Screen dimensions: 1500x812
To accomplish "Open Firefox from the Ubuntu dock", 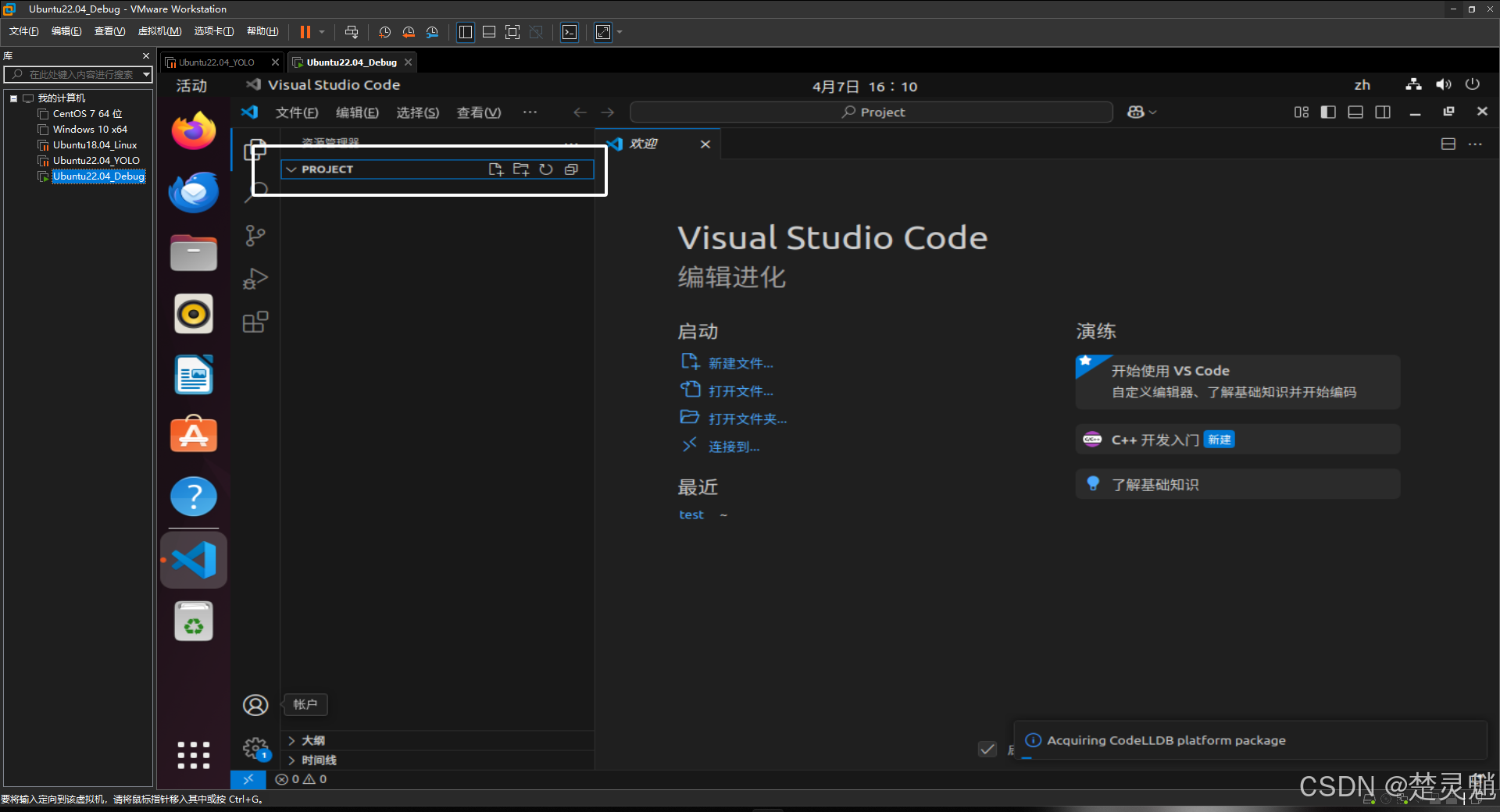I will click(194, 130).
